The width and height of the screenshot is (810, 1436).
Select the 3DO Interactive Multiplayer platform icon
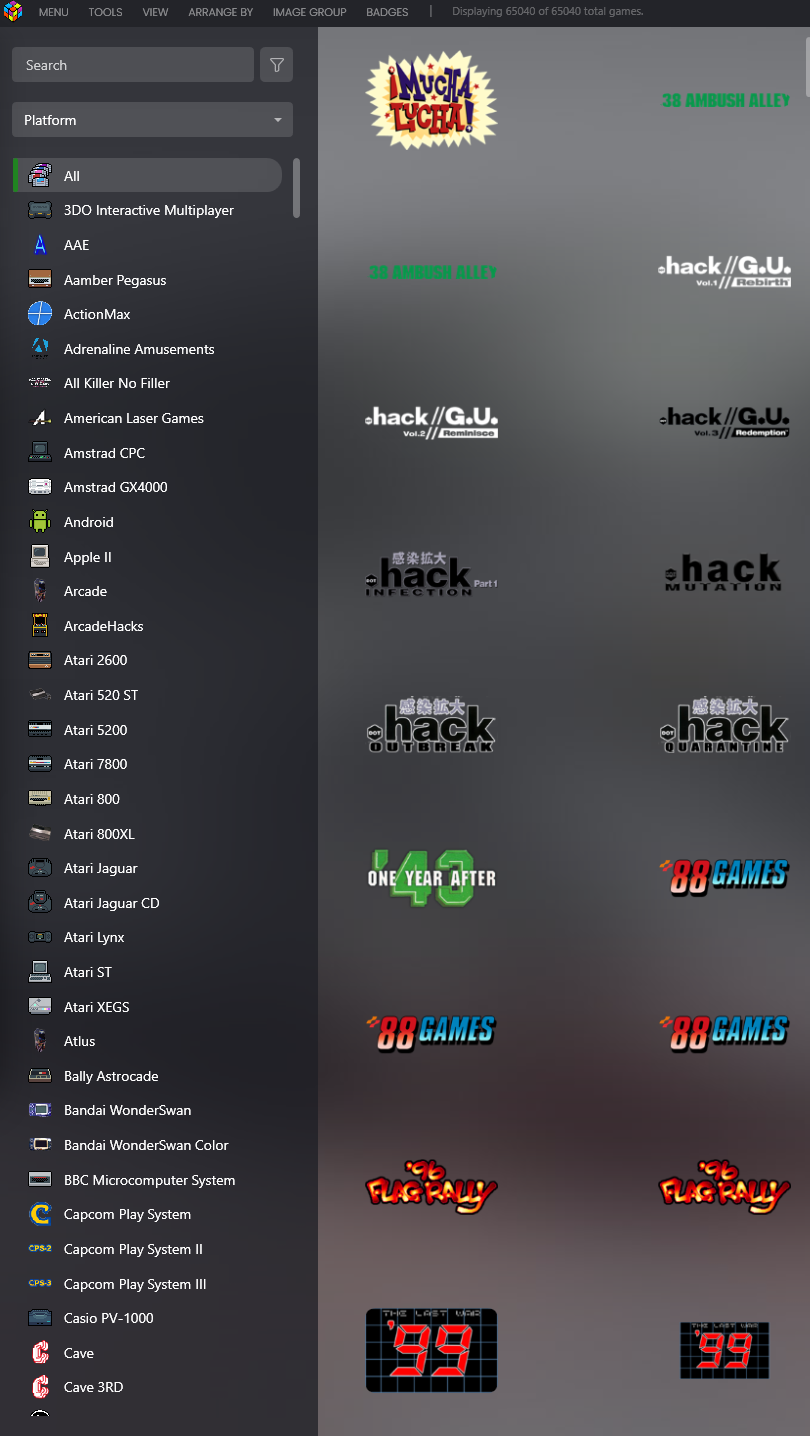40,210
